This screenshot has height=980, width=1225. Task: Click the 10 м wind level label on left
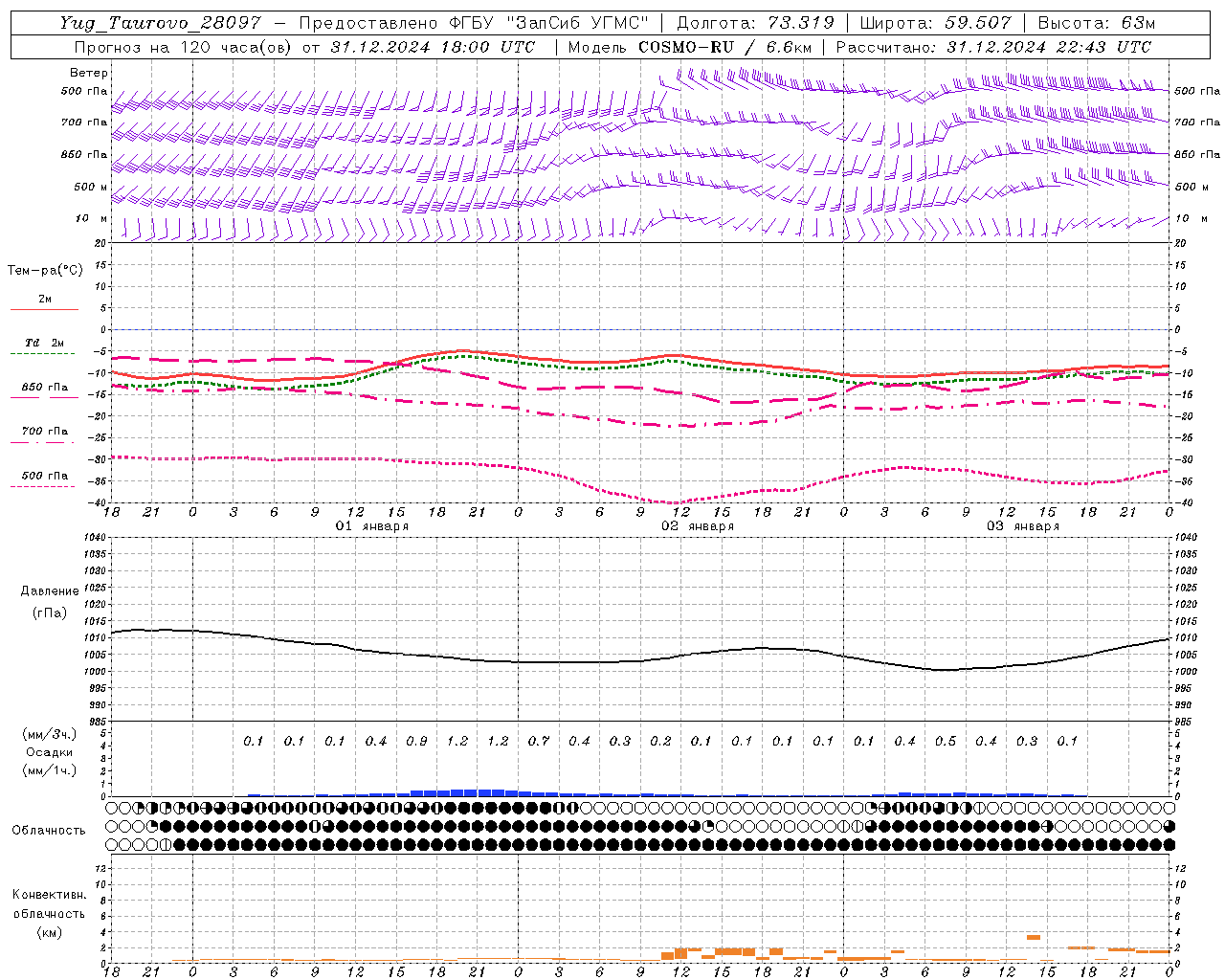click(91, 218)
